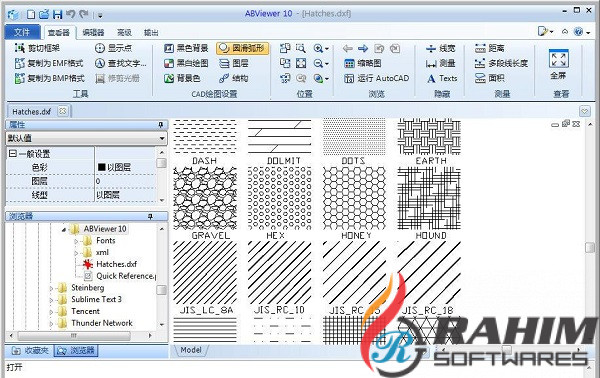
Task: Click the Save floppy disk icon
Action: click(x=57, y=15)
